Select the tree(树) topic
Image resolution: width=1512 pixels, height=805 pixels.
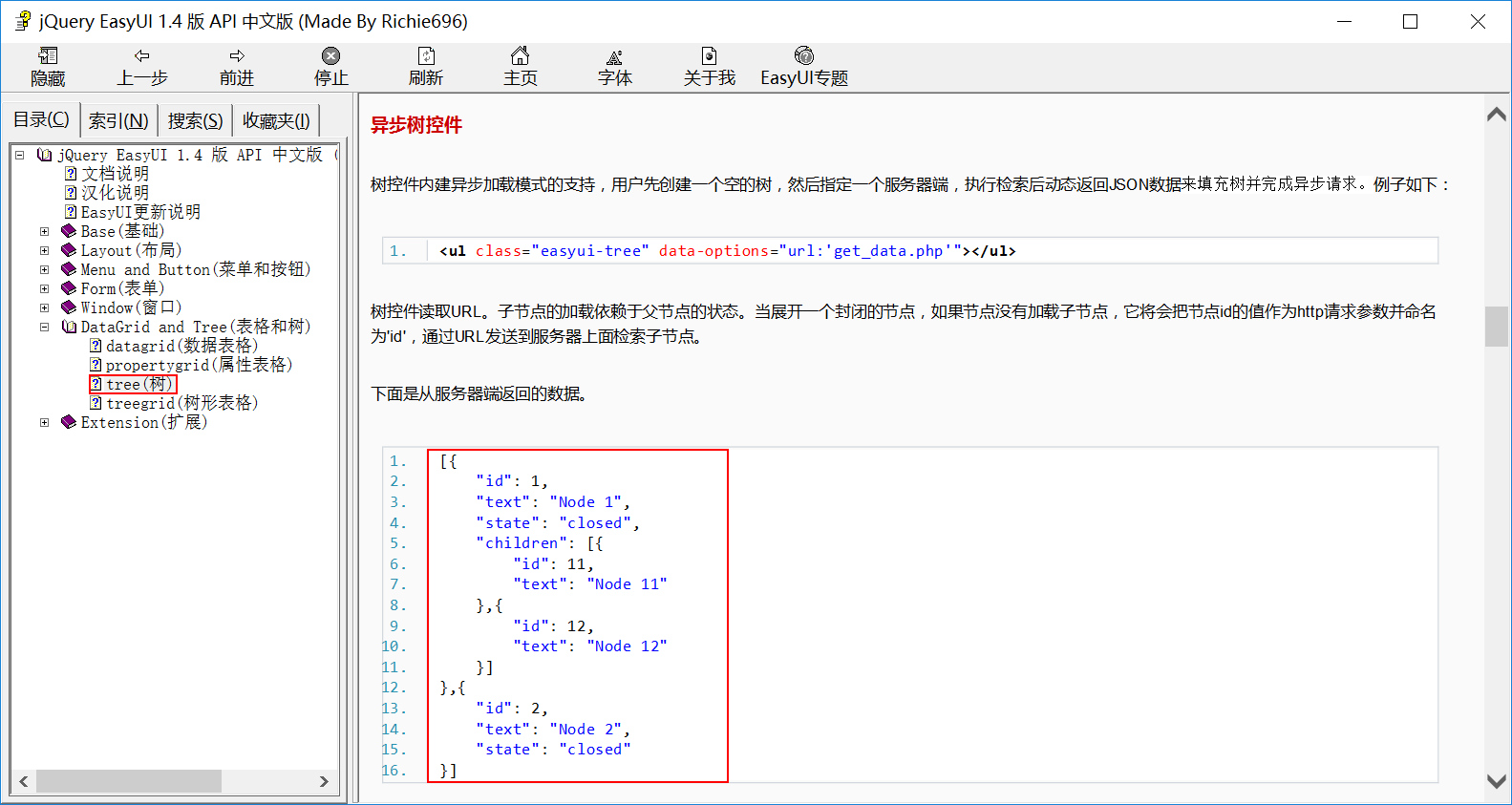point(139,384)
